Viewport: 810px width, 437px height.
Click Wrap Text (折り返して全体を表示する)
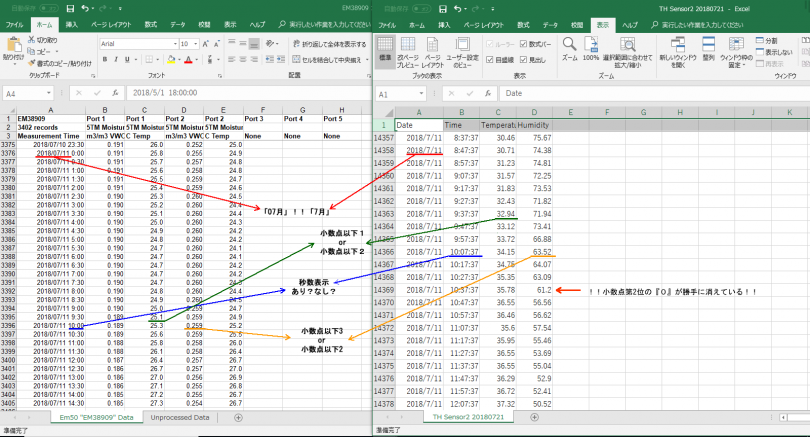click(x=330, y=44)
